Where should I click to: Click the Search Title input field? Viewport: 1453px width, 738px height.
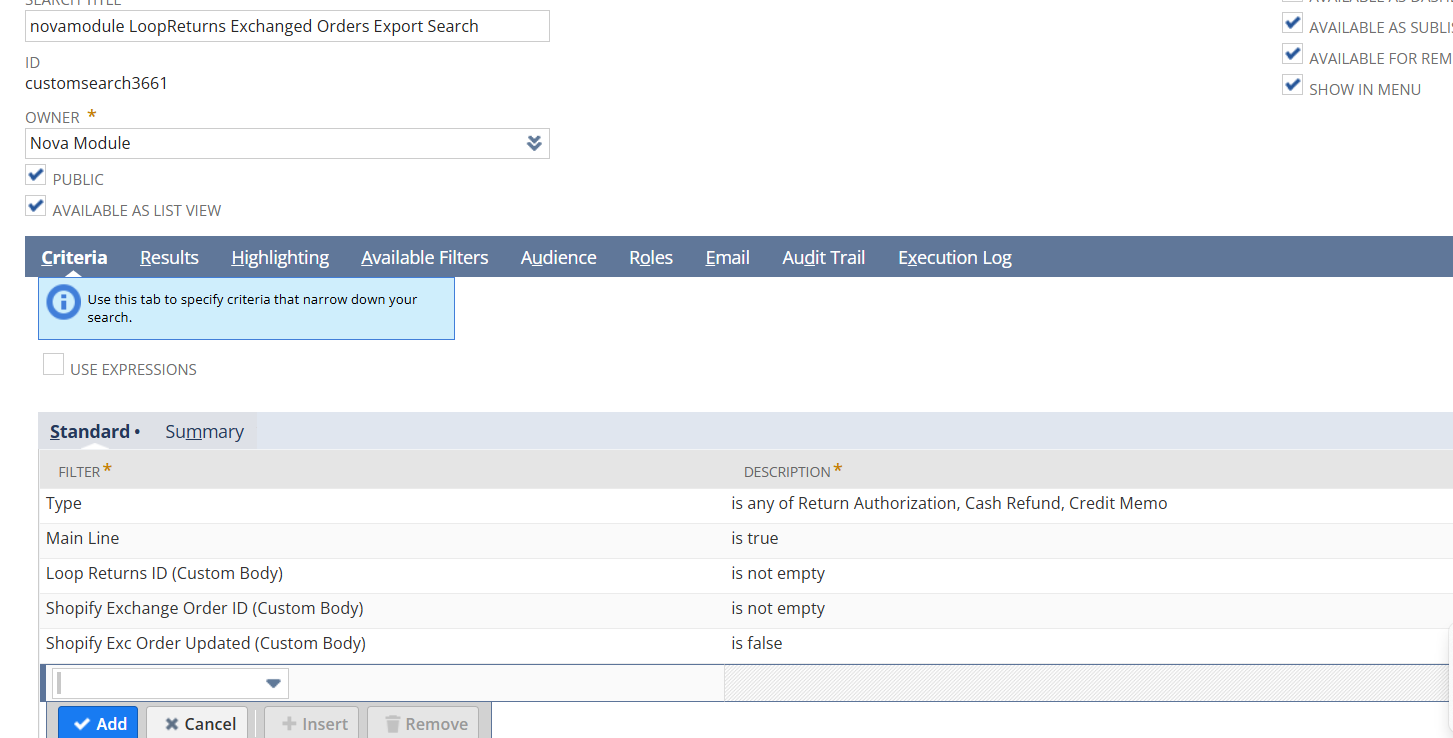287,26
